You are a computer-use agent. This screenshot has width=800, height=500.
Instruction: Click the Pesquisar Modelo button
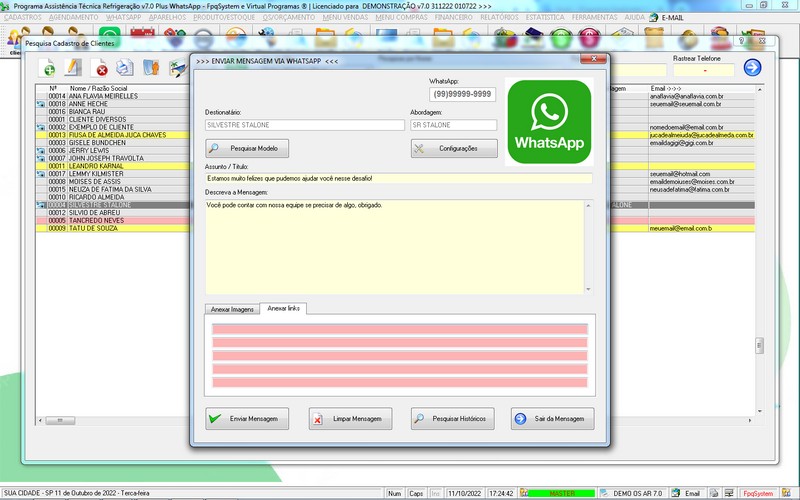(247, 148)
